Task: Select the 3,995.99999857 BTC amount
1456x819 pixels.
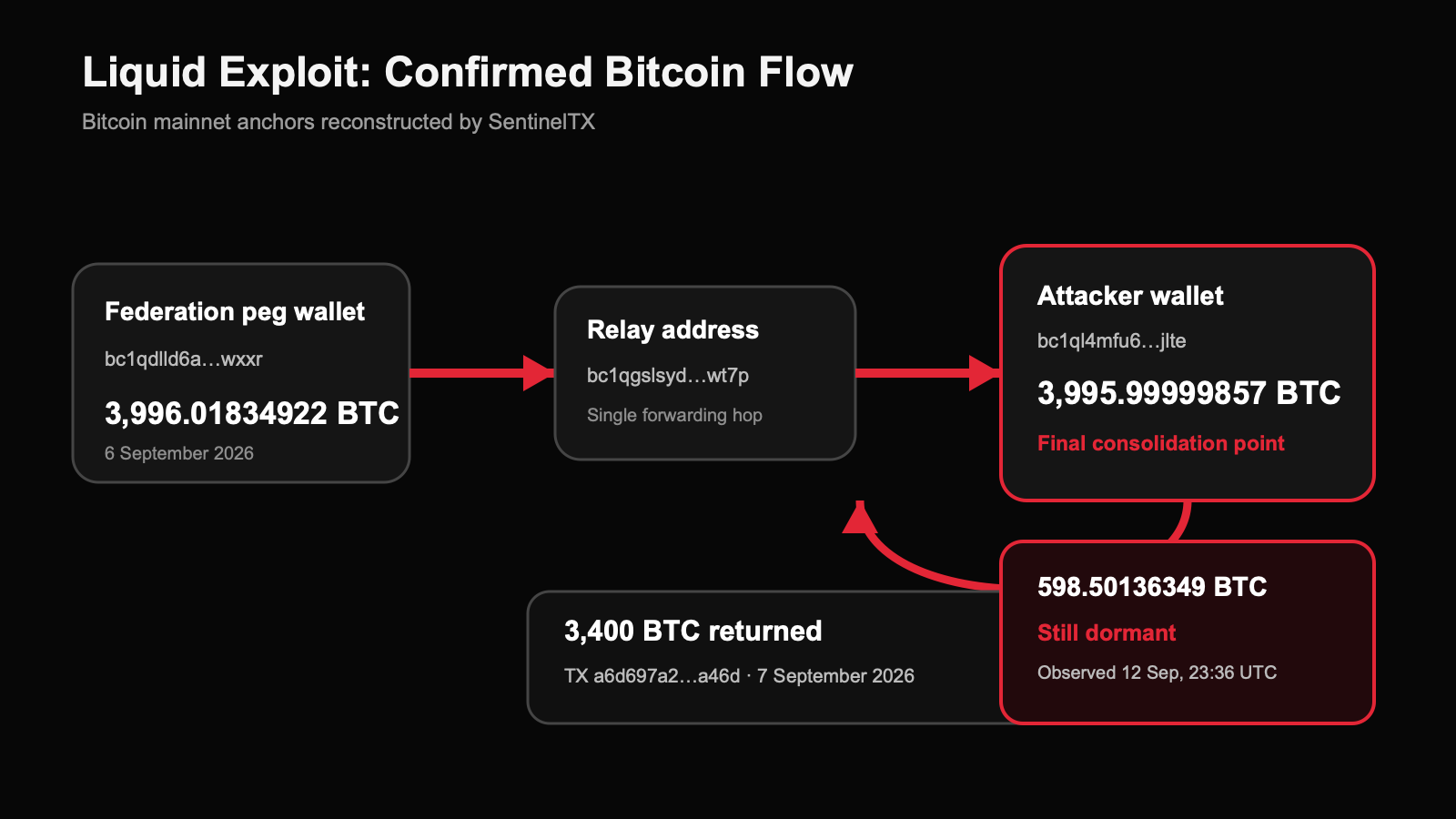Action: 1189,393
